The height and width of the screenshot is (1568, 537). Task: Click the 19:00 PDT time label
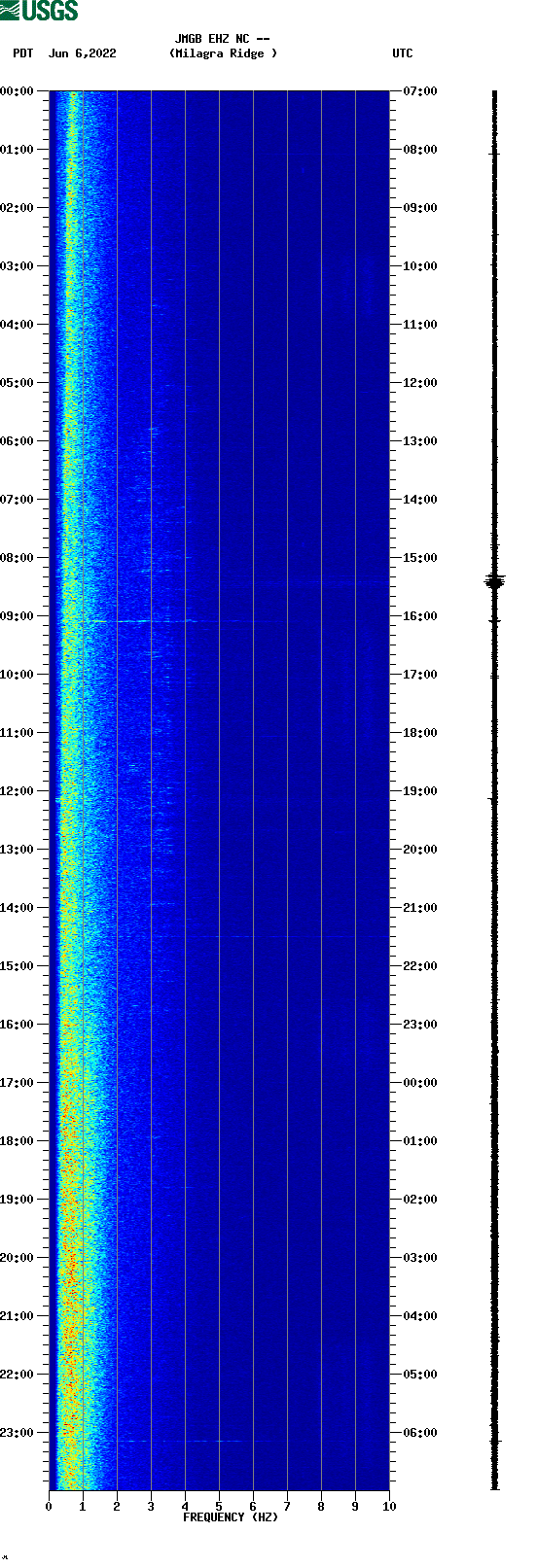pyautogui.click(x=18, y=1200)
